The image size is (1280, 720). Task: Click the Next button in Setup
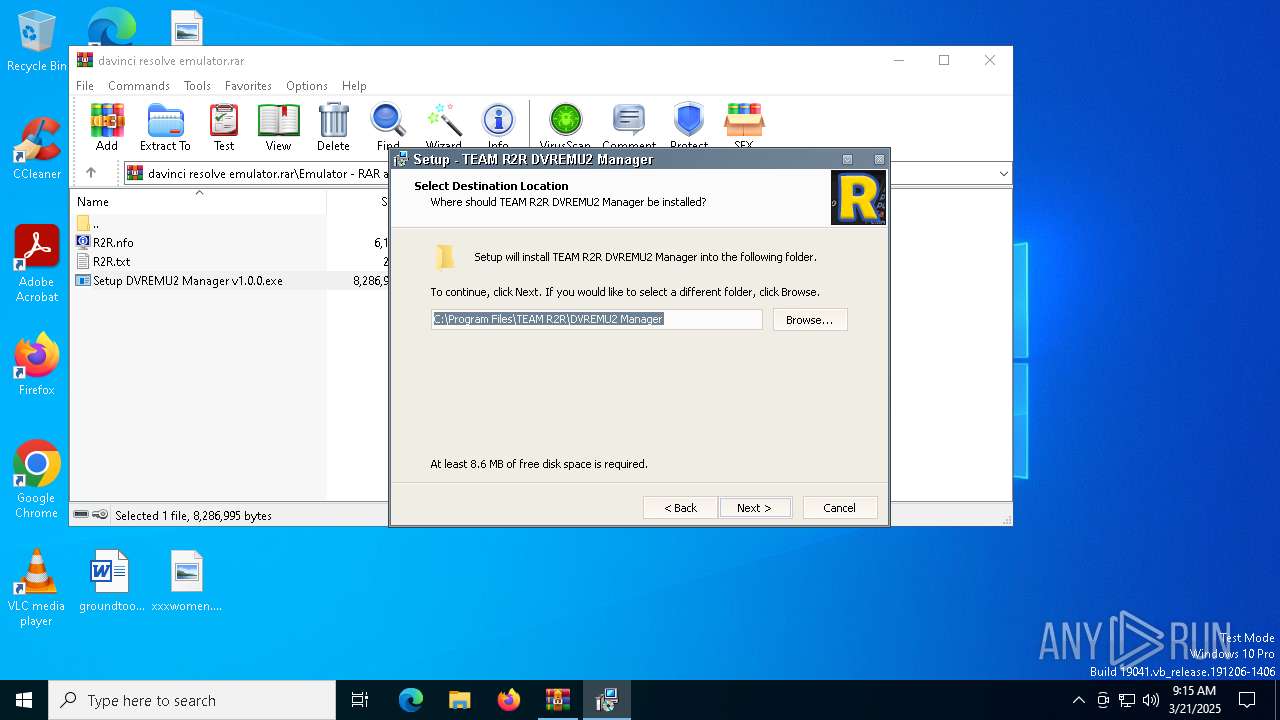755,508
